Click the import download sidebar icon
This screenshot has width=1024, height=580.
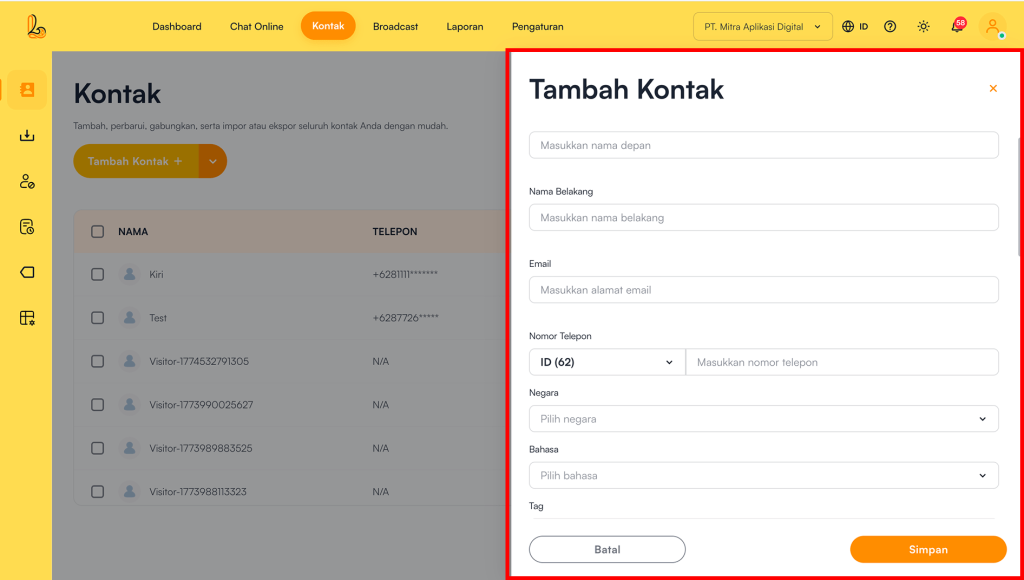[x=27, y=136]
